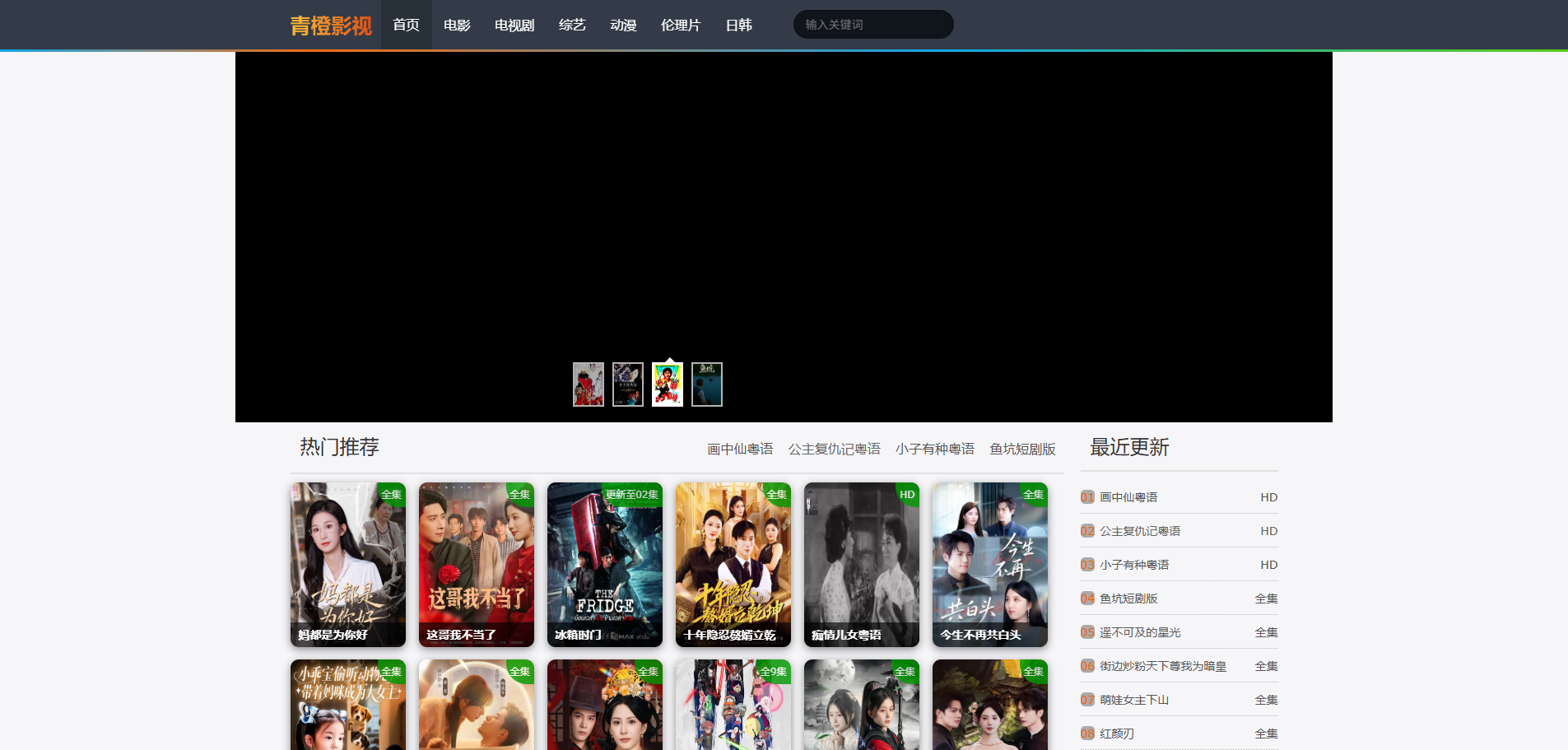Navigate to the 日韩 category
1568x750 pixels.
coord(738,26)
